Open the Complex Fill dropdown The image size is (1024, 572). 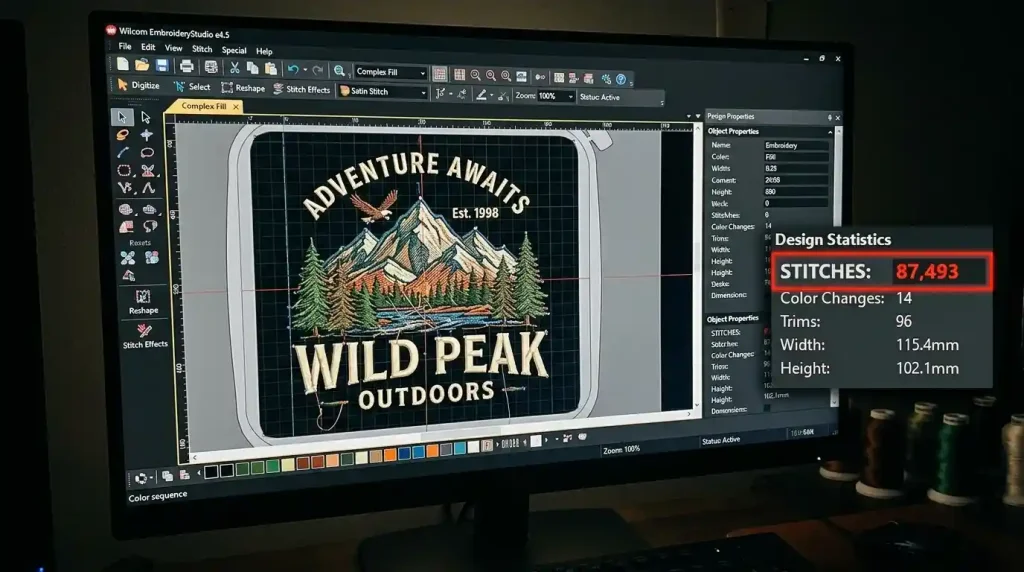(422, 72)
